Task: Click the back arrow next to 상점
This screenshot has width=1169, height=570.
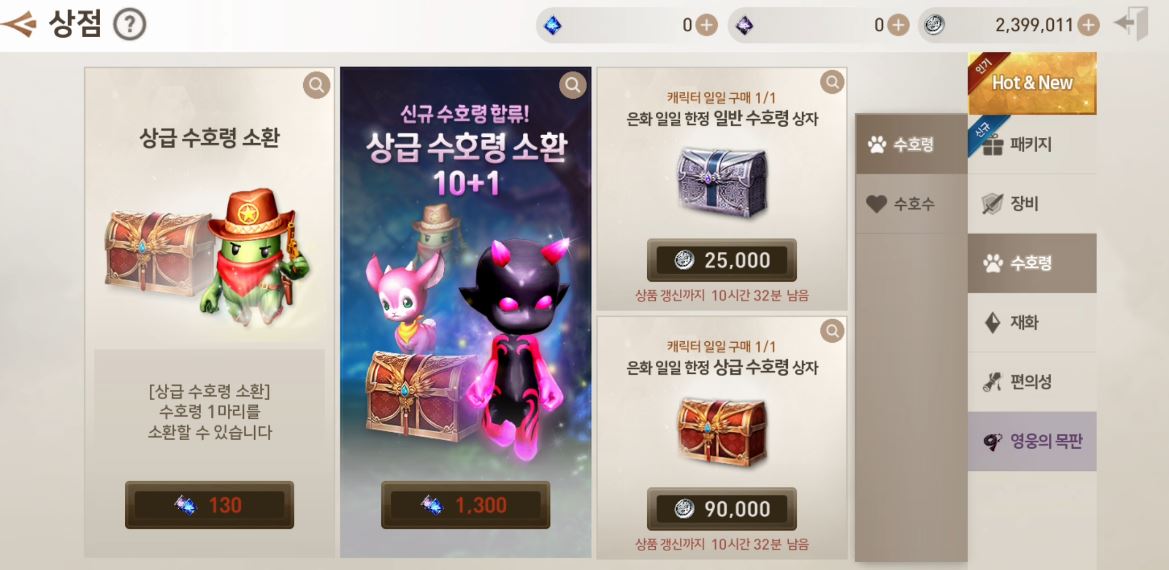Action: pos(18,25)
